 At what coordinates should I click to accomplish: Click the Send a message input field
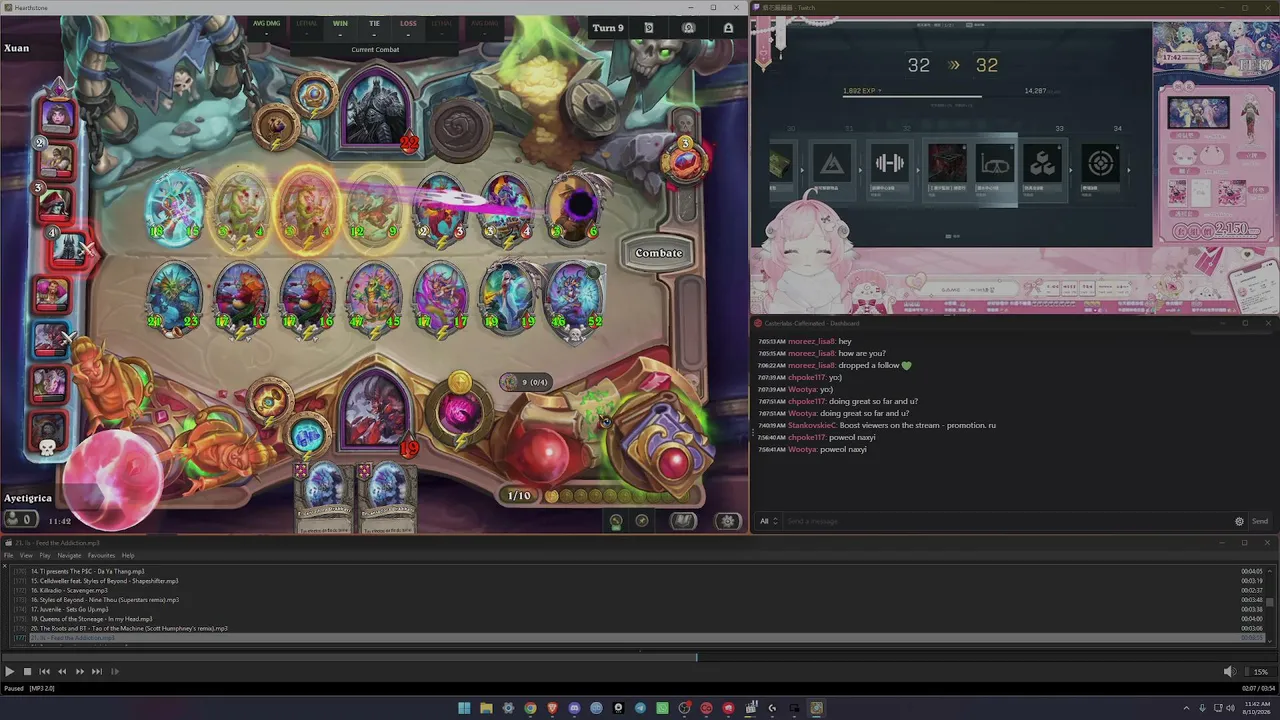click(x=1007, y=521)
